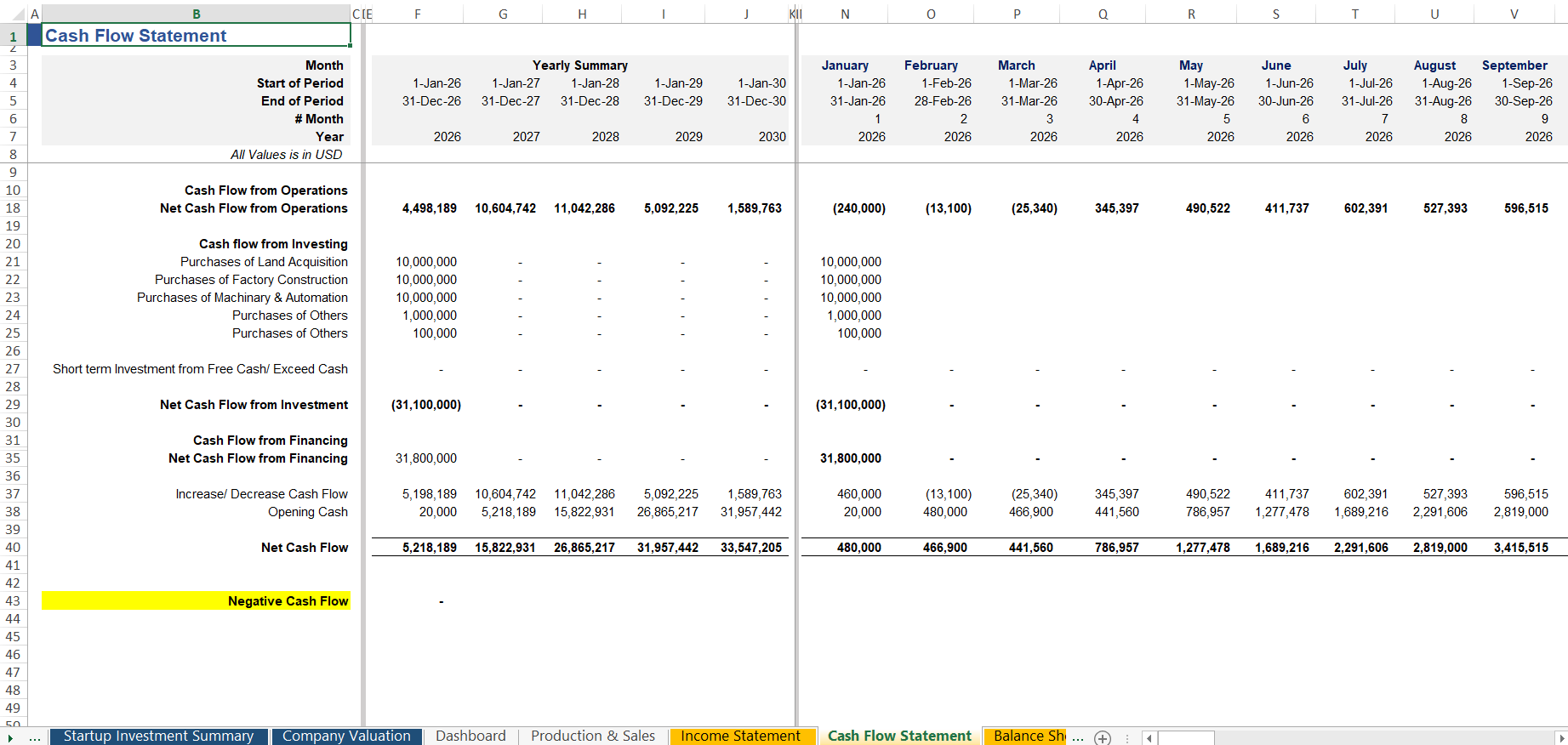Click the hidden sheets ellipsis left of Startup tab
Image resolution: width=1568 pixels, height=745 pixels.
click(35, 737)
